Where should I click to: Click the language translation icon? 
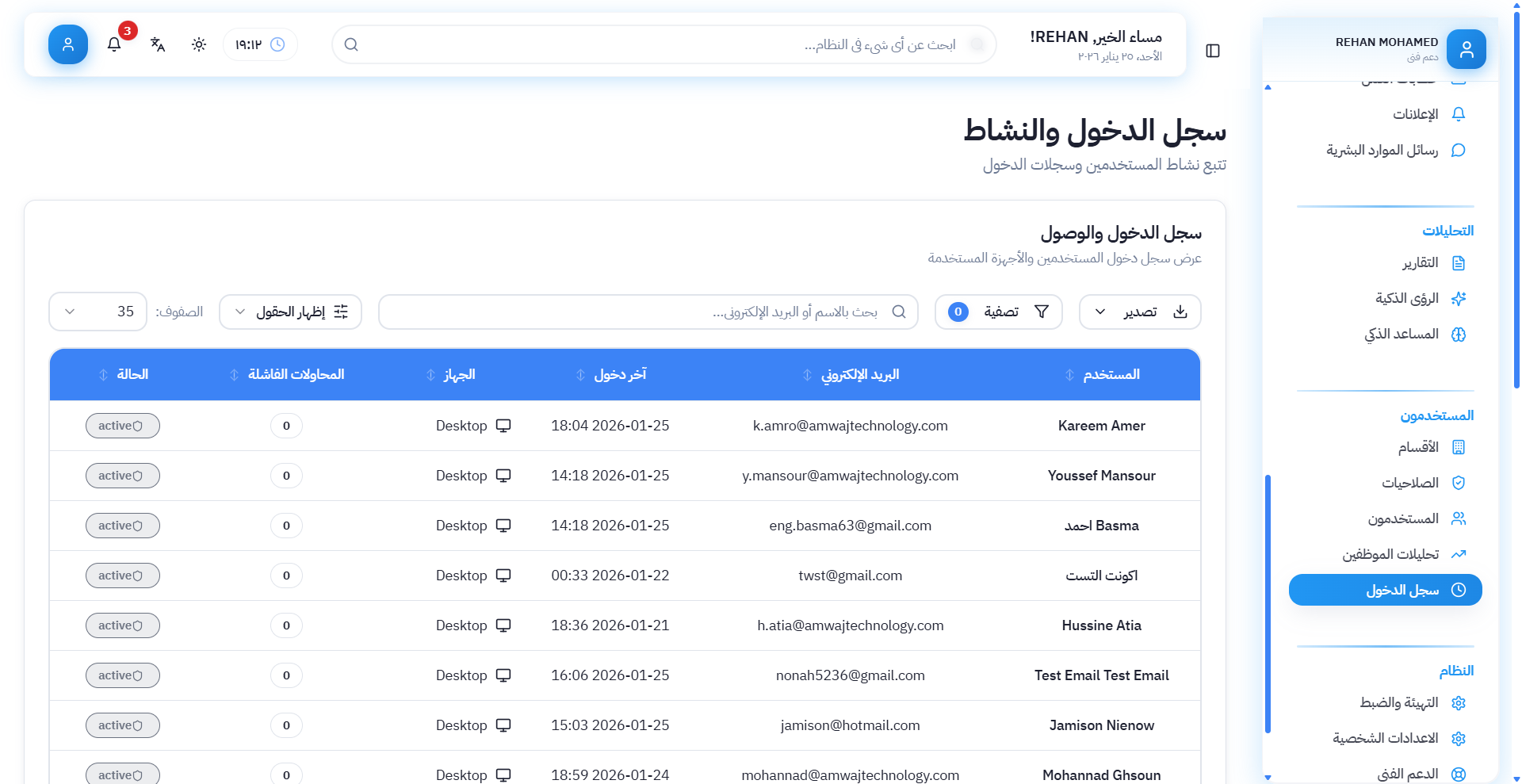pos(158,44)
